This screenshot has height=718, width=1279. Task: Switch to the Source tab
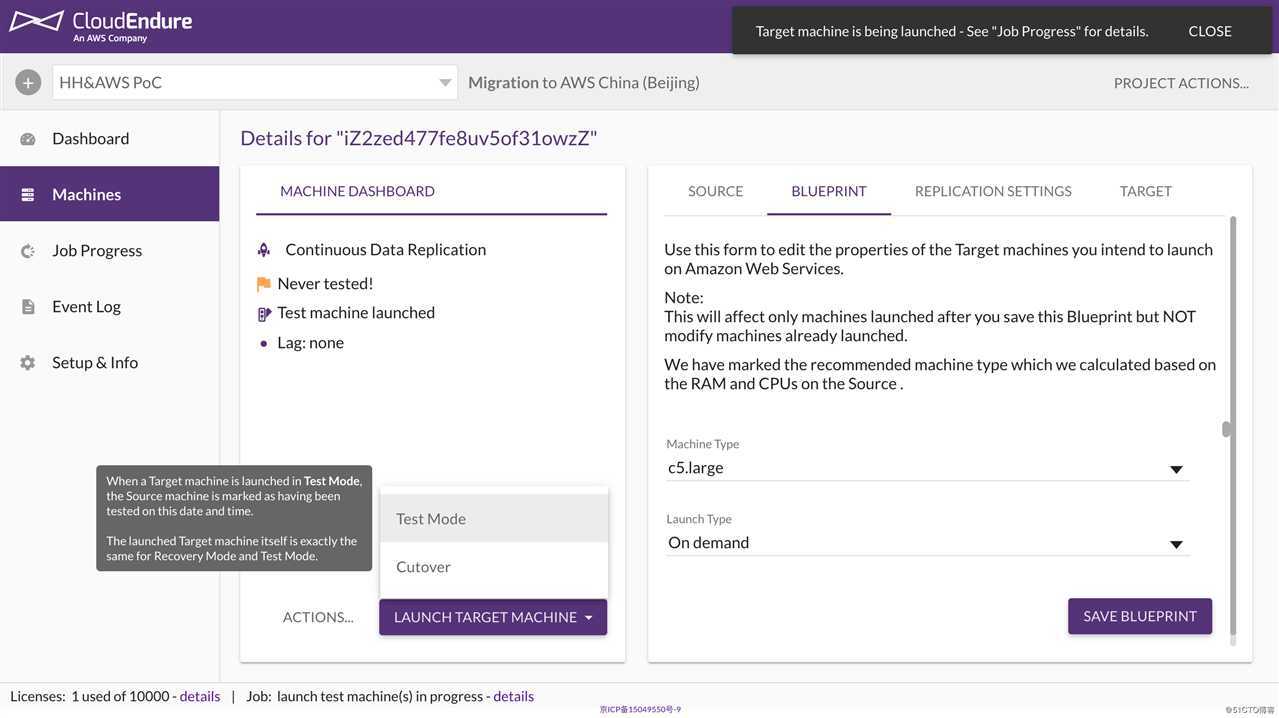coord(716,191)
